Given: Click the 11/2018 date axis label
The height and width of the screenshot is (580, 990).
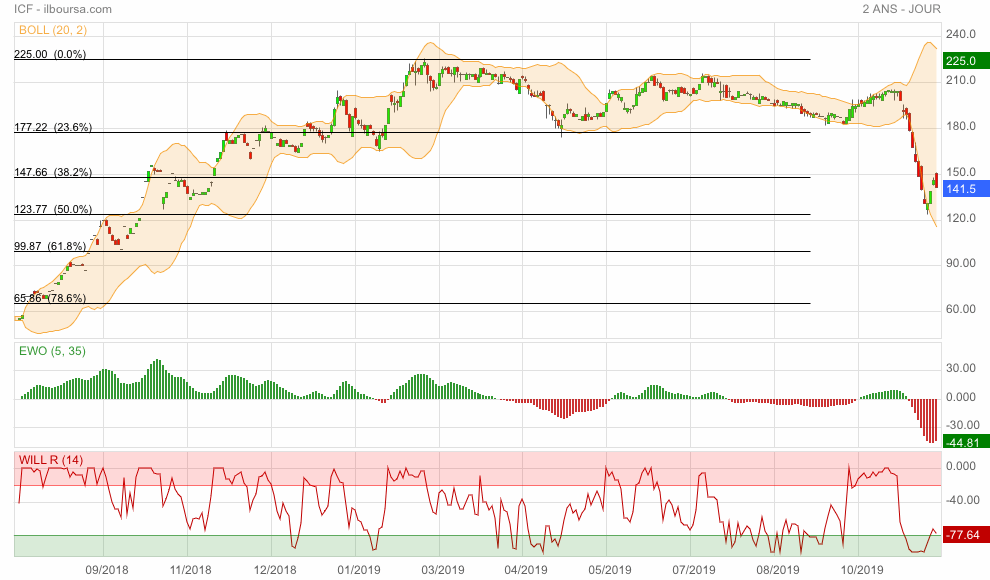Looking at the screenshot, I should pyautogui.click(x=191, y=570).
